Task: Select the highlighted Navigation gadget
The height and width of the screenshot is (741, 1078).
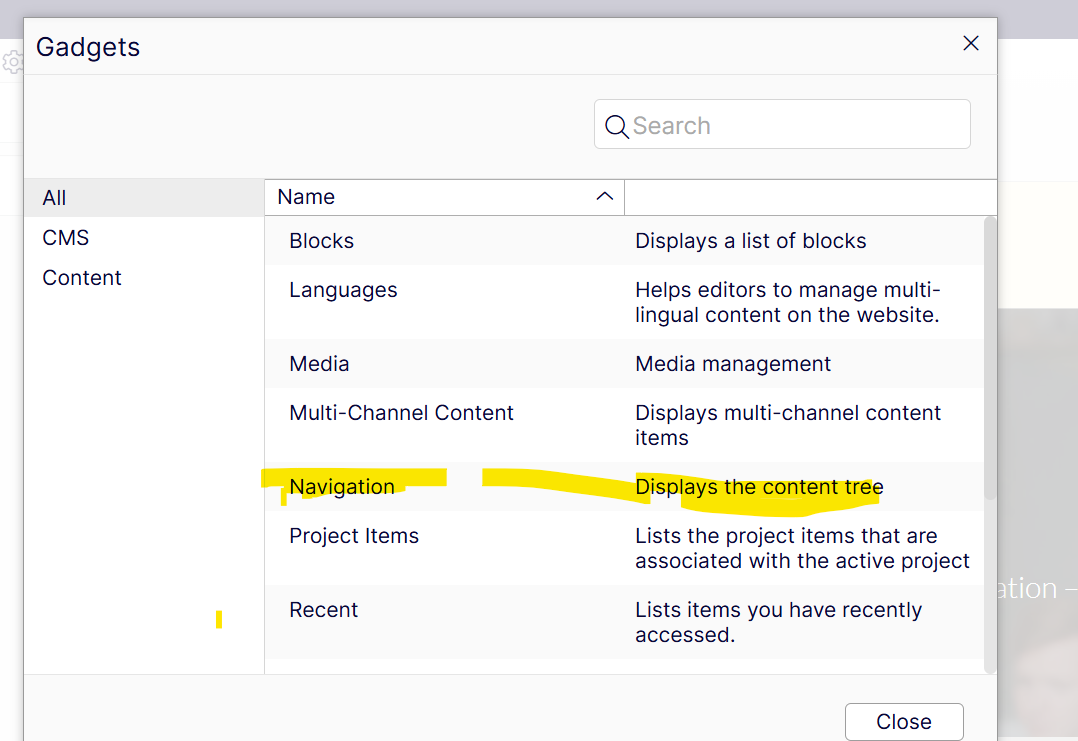Action: pos(342,487)
